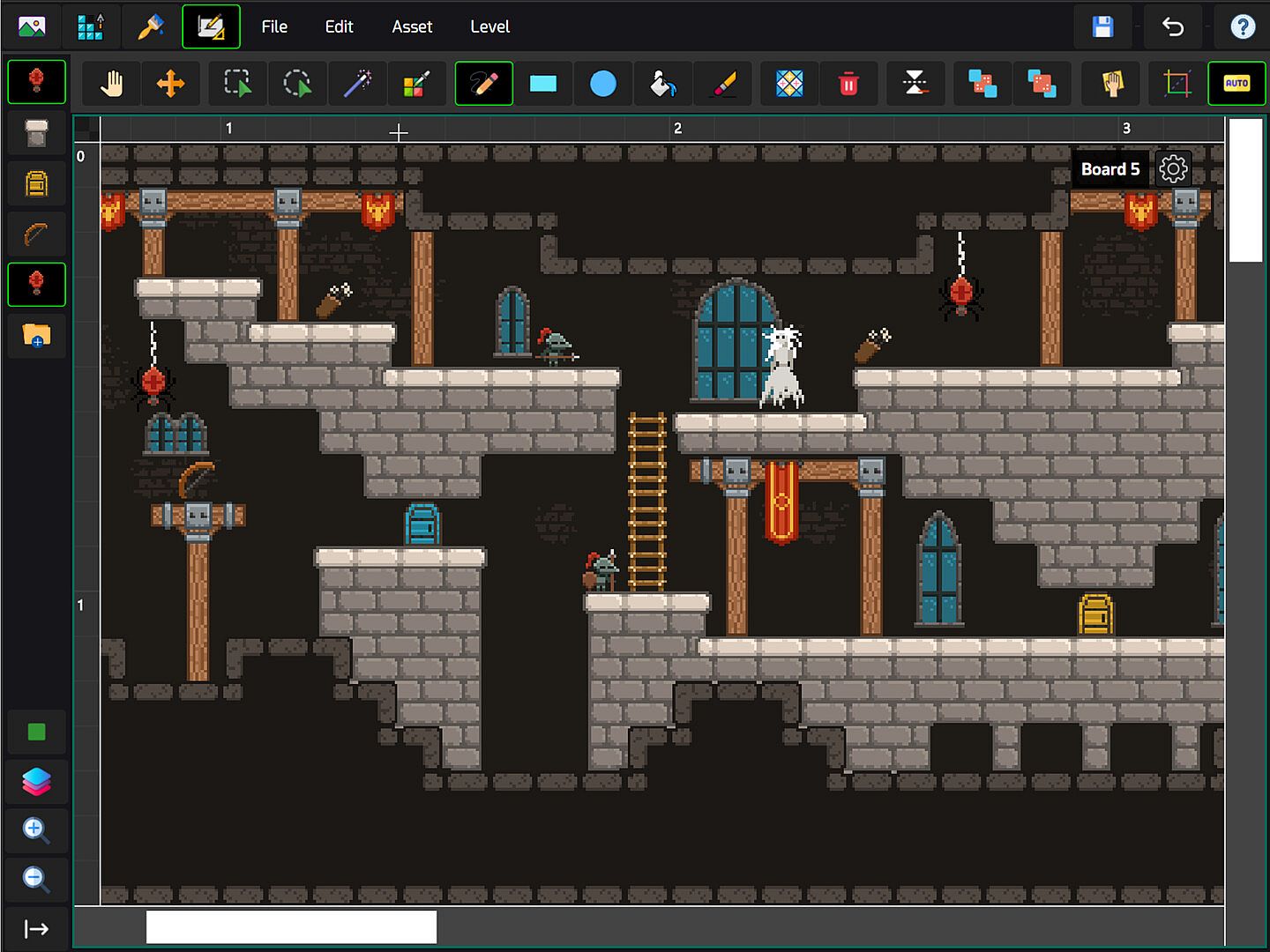Toggle the AUTO tiling button
The image size is (1270, 952).
tap(1236, 84)
